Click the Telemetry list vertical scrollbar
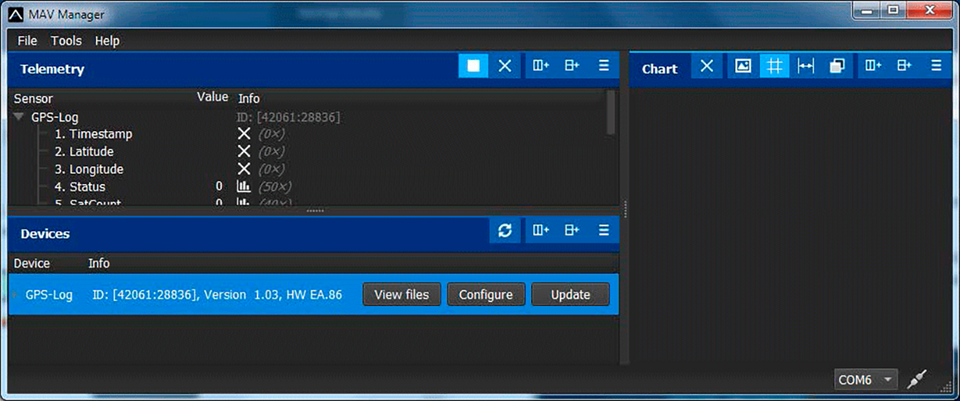This screenshot has height=401, width=960. coord(610,112)
